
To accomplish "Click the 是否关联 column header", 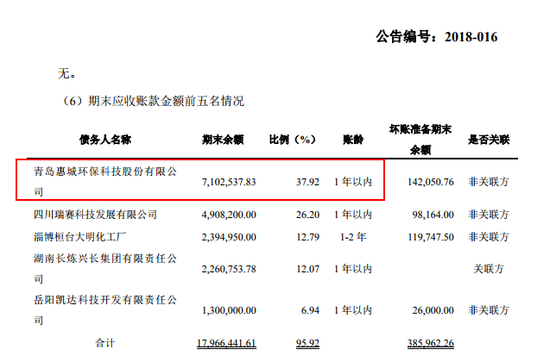I will coord(489,140).
